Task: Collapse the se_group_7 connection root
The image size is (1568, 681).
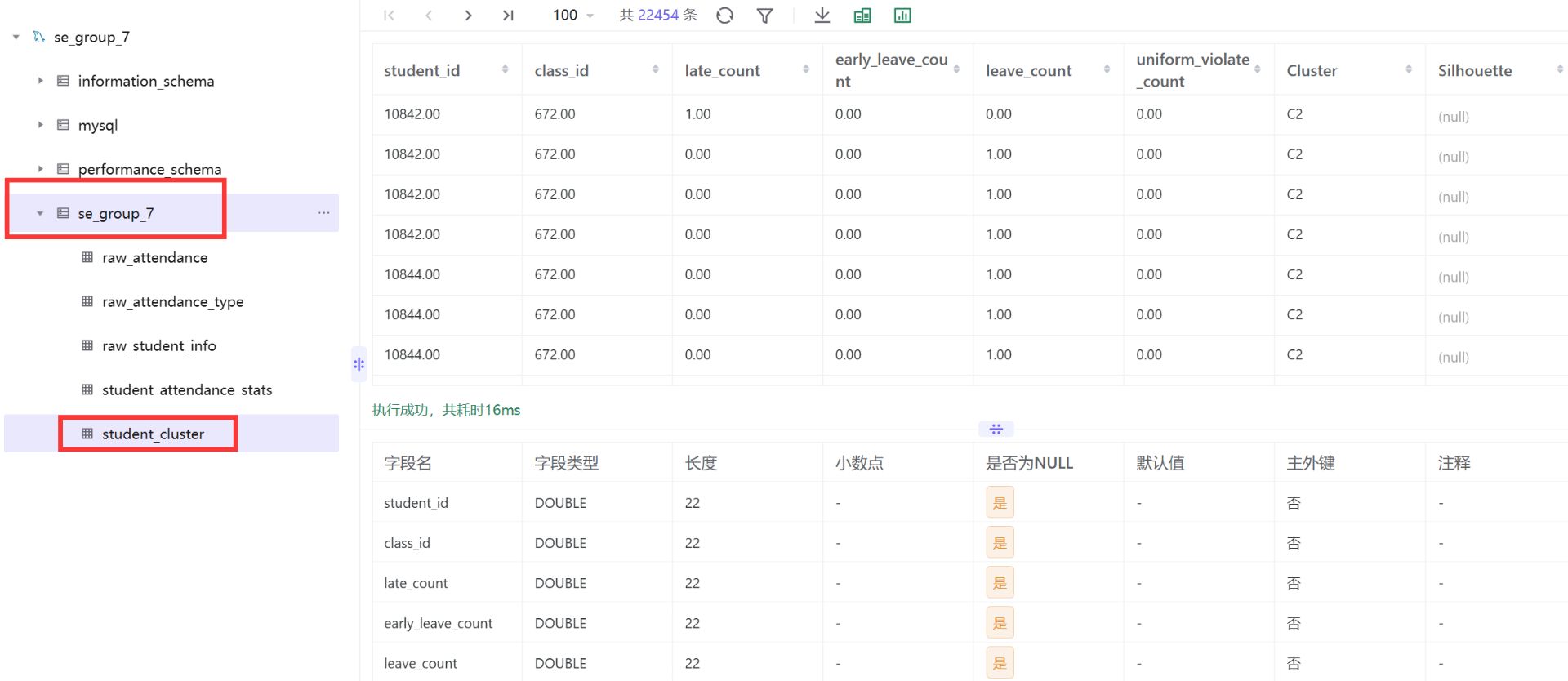Action: tap(16, 37)
